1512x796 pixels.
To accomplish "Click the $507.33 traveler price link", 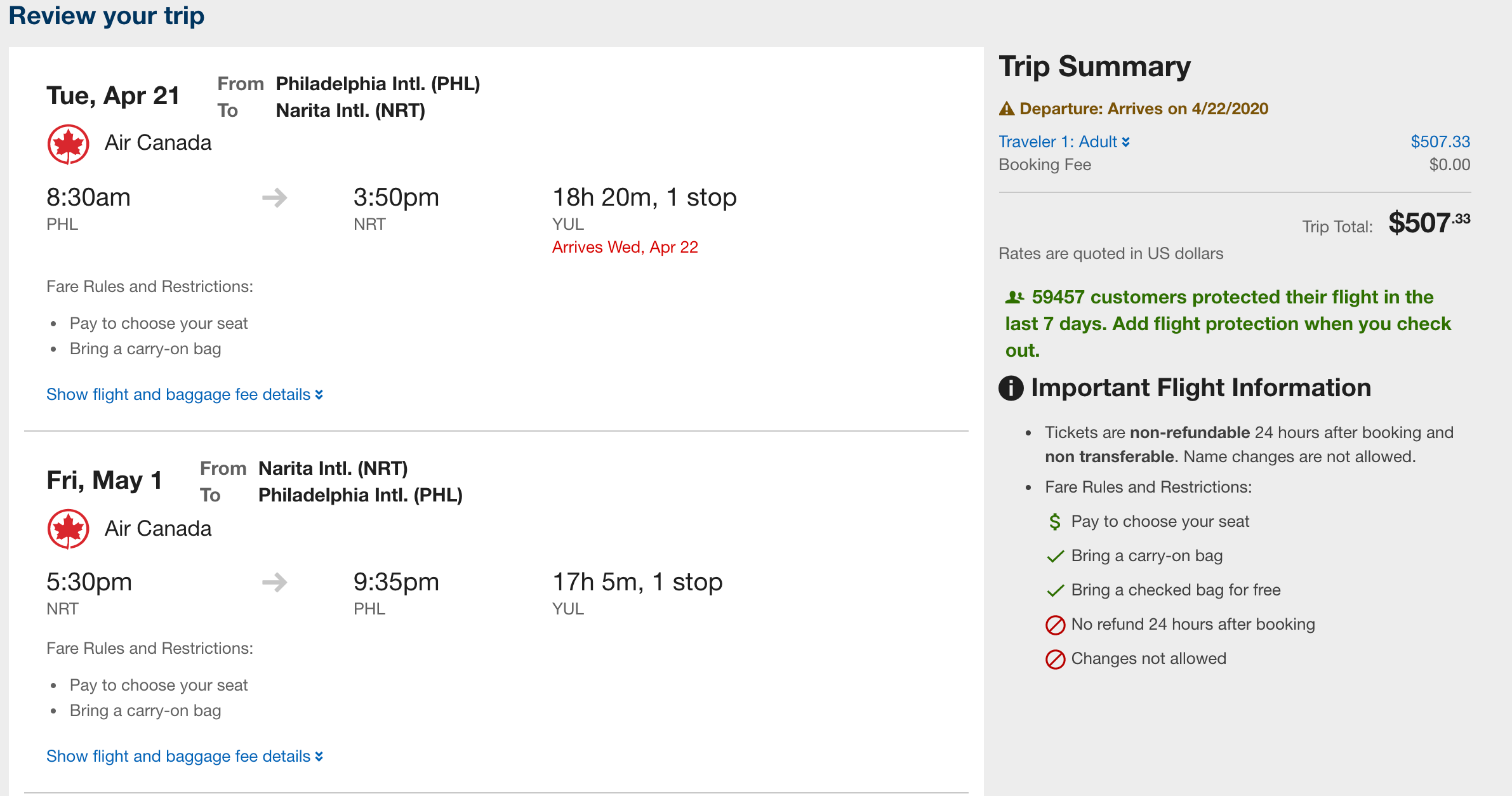I will click(1440, 142).
